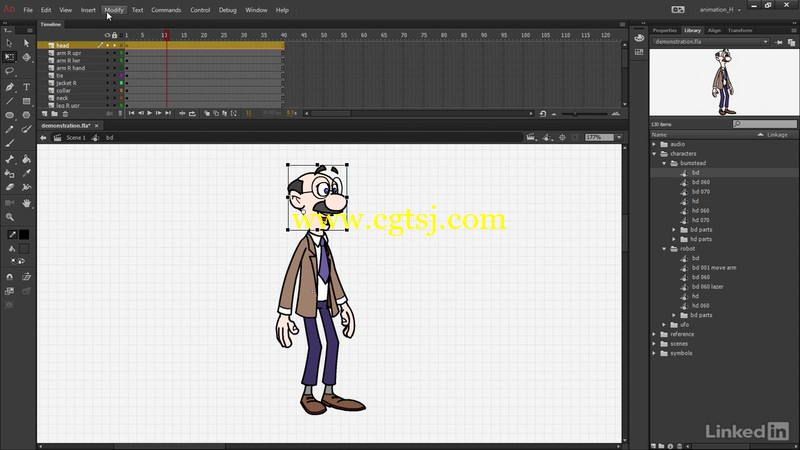Select the Rectangle tool
The image size is (800, 450).
click(26, 101)
